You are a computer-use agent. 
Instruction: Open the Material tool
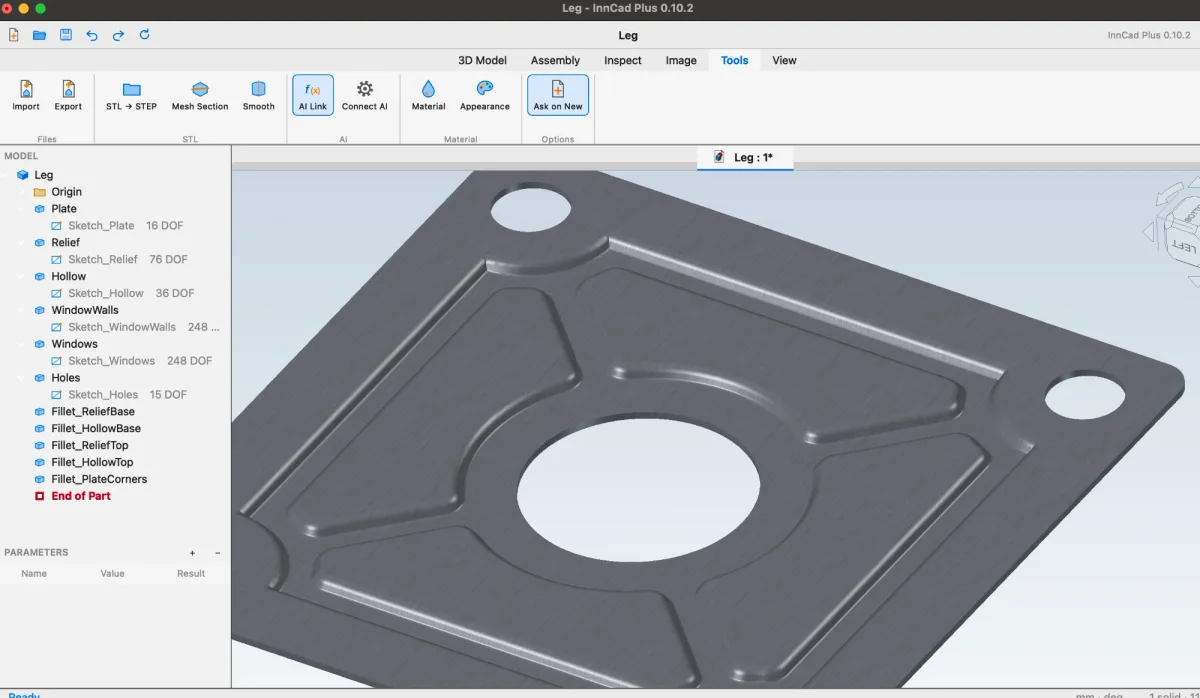pyautogui.click(x=429, y=96)
